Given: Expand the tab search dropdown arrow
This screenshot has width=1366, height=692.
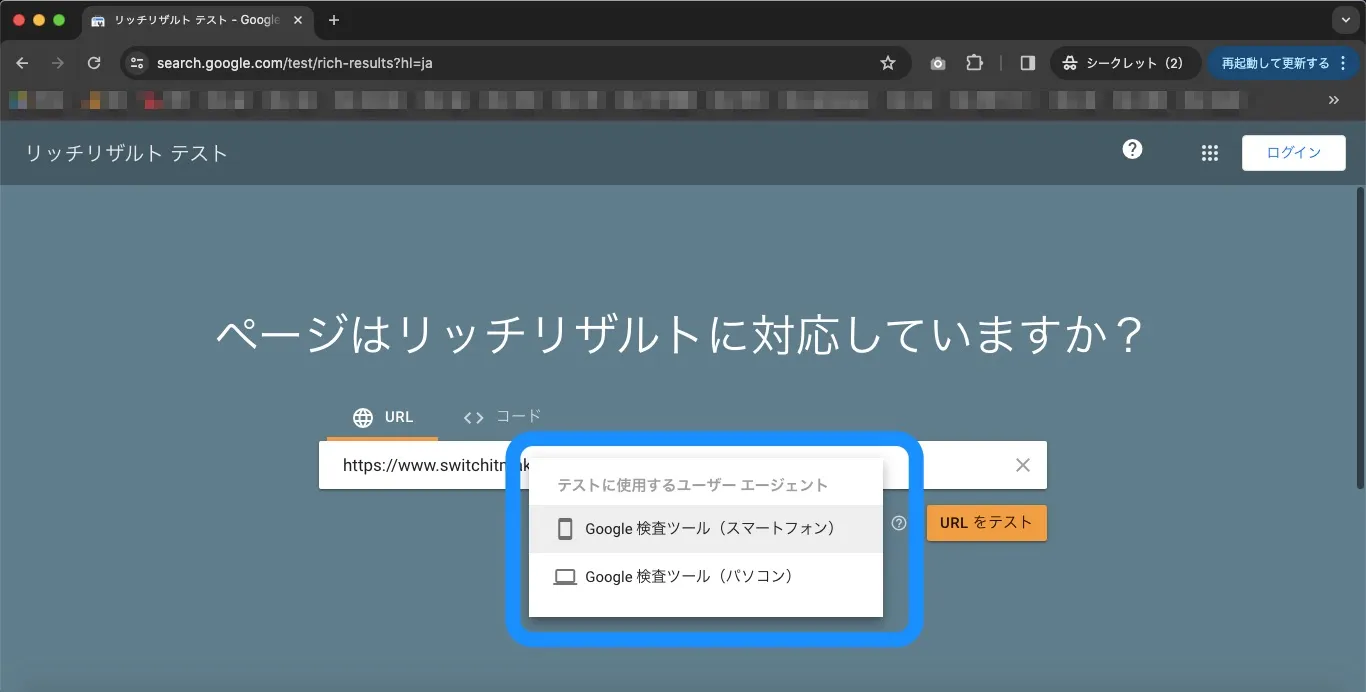Looking at the screenshot, I should [x=1345, y=20].
